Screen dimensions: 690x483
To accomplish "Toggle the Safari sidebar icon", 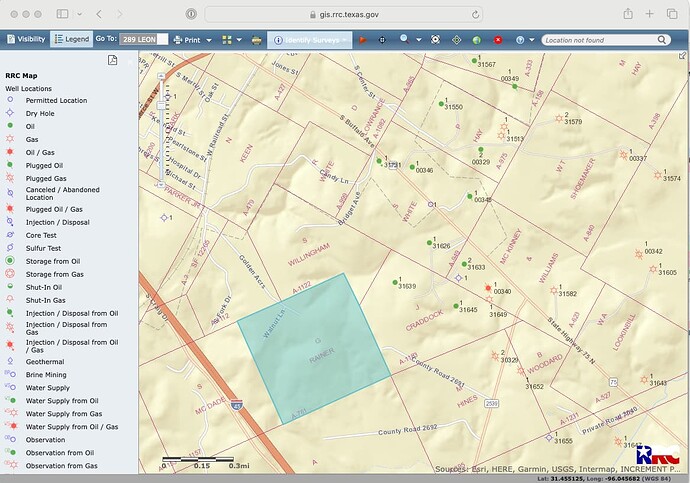I will (x=62, y=14).
